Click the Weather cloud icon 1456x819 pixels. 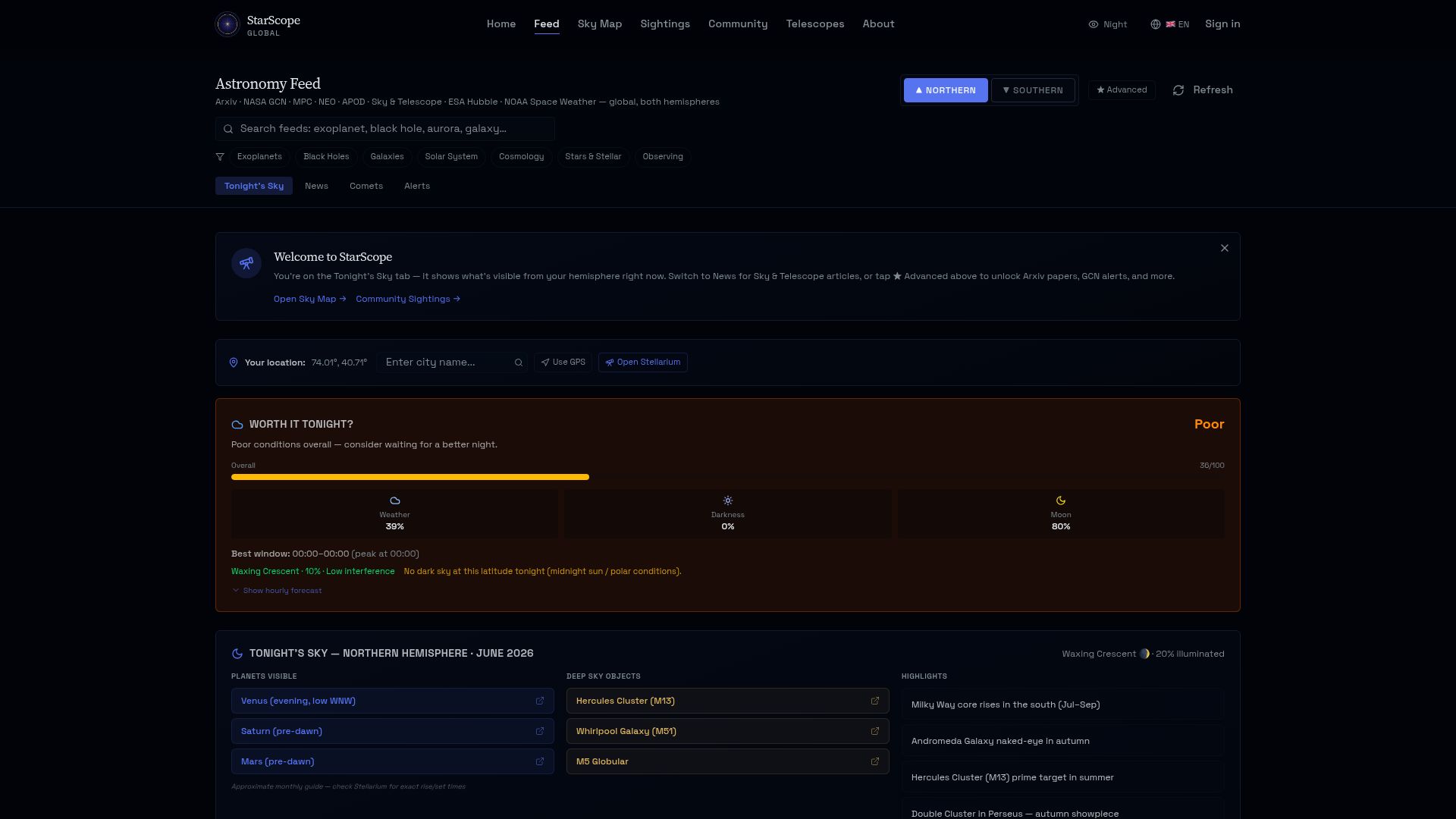coord(394,500)
